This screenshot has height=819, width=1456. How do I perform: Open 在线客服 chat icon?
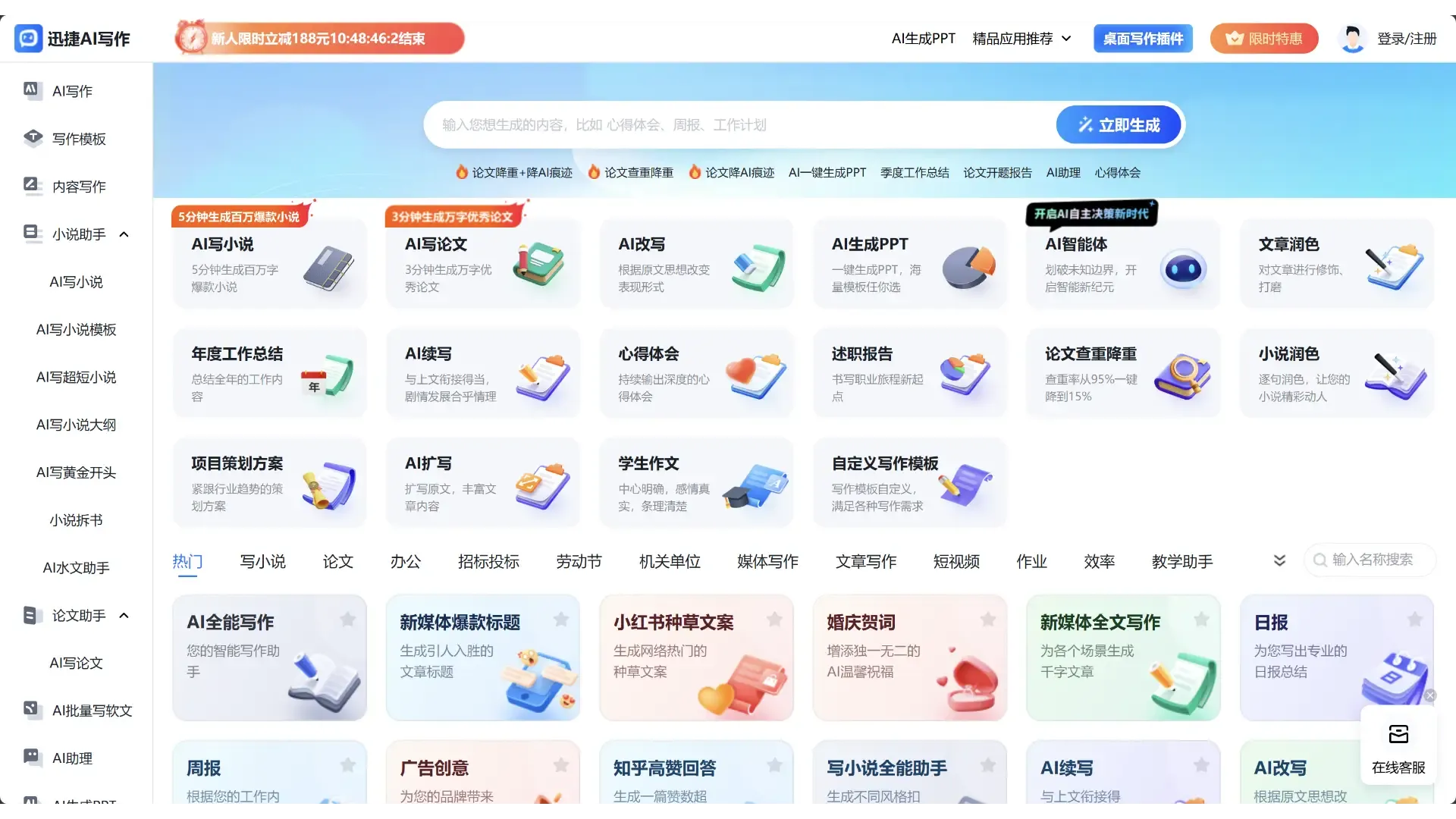(x=1398, y=734)
